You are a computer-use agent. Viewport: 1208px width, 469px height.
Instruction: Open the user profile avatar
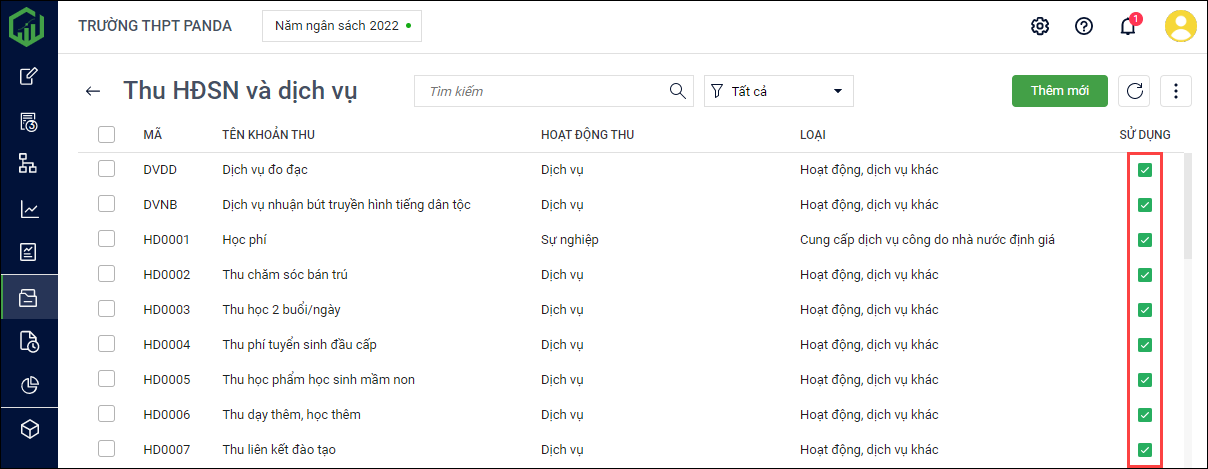pyautogui.click(x=1180, y=26)
